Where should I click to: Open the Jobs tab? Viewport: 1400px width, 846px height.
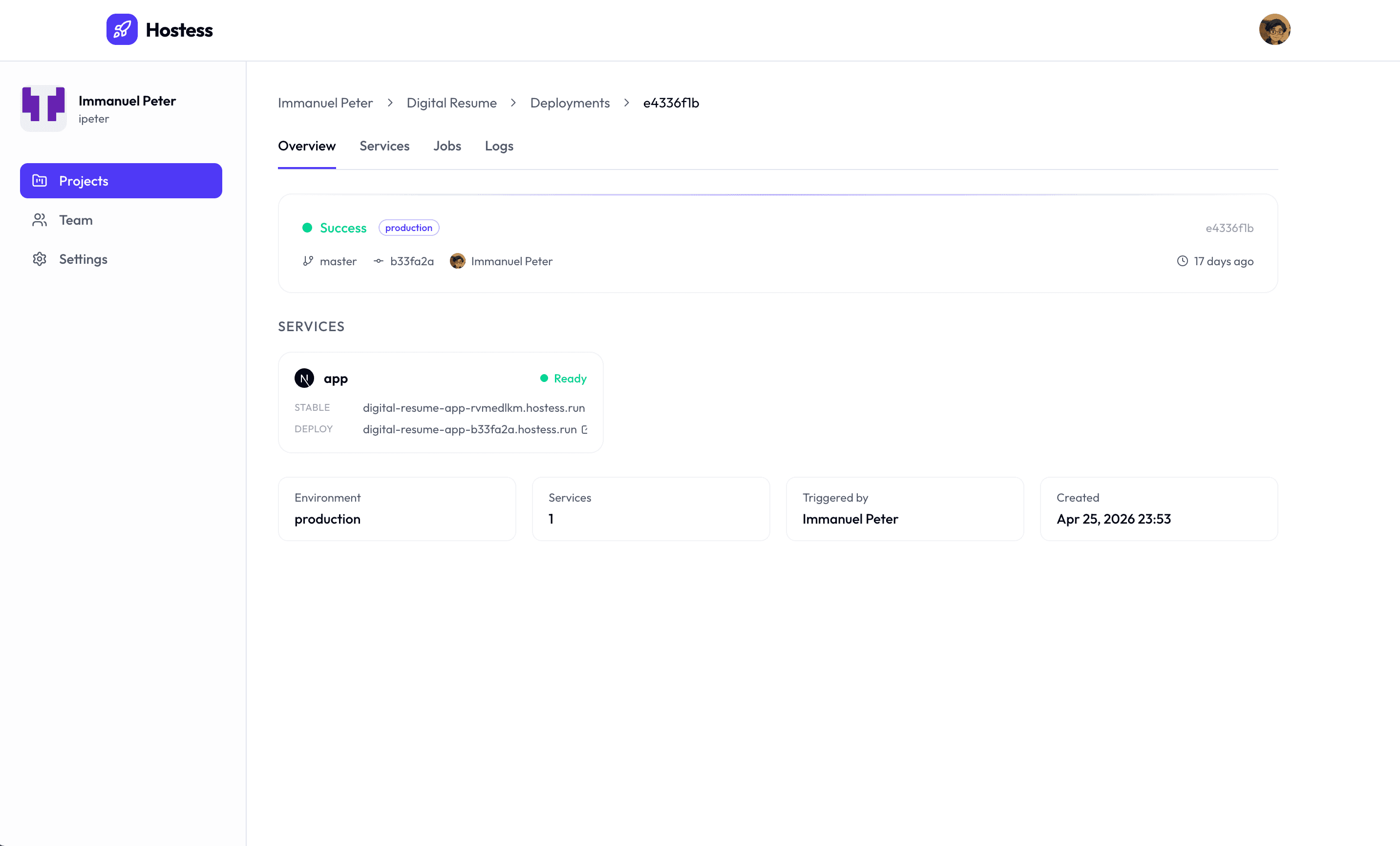[447, 146]
